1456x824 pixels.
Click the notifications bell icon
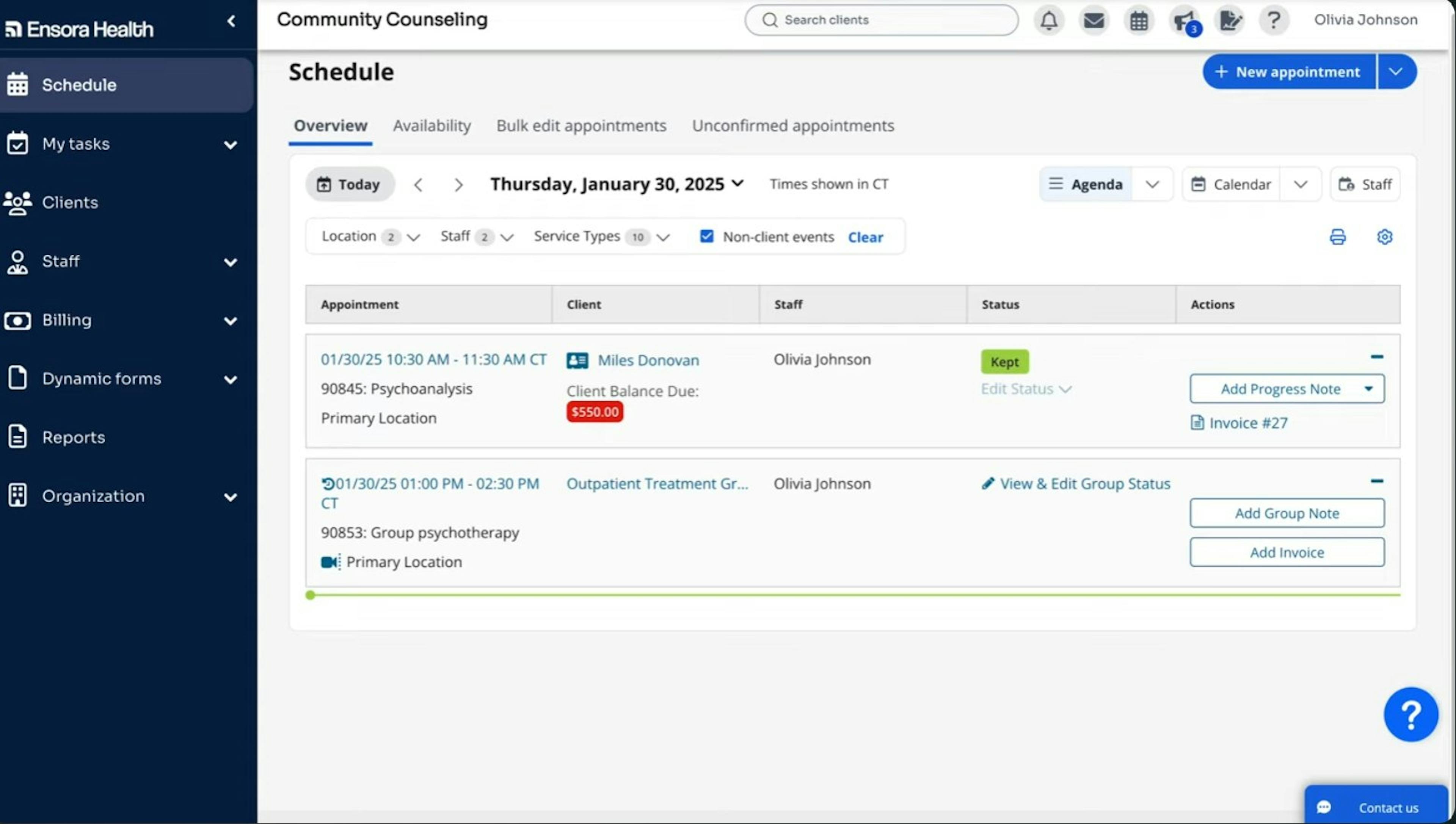1048,20
